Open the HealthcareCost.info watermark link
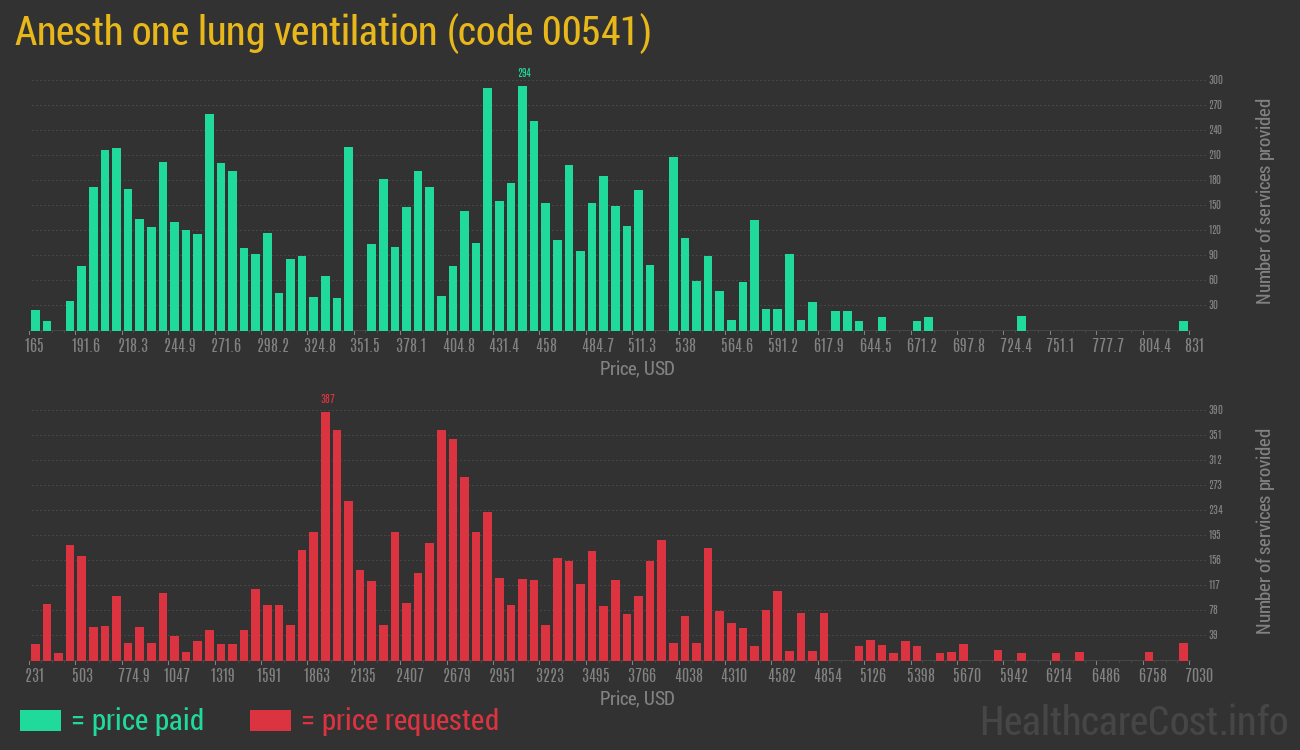This screenshot has width=1300, height=750. 1133,720
